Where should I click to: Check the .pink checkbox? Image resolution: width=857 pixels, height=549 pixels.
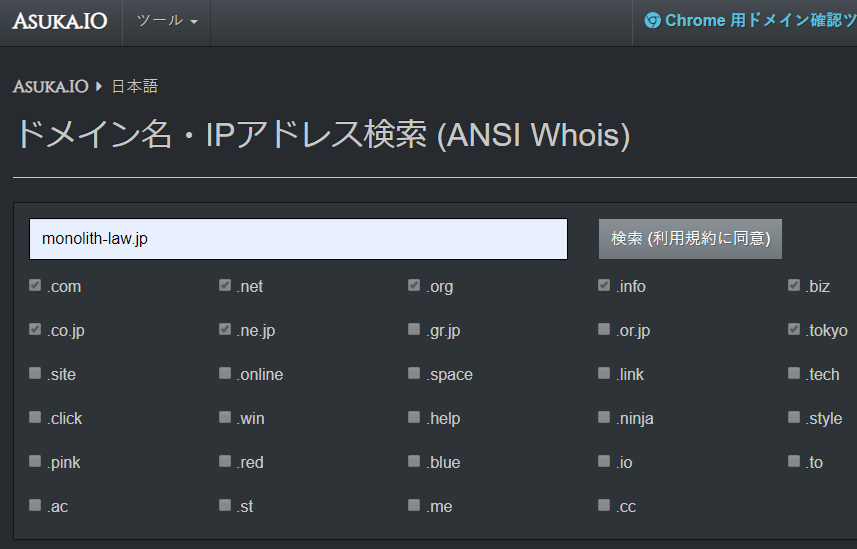click(35, 461)
